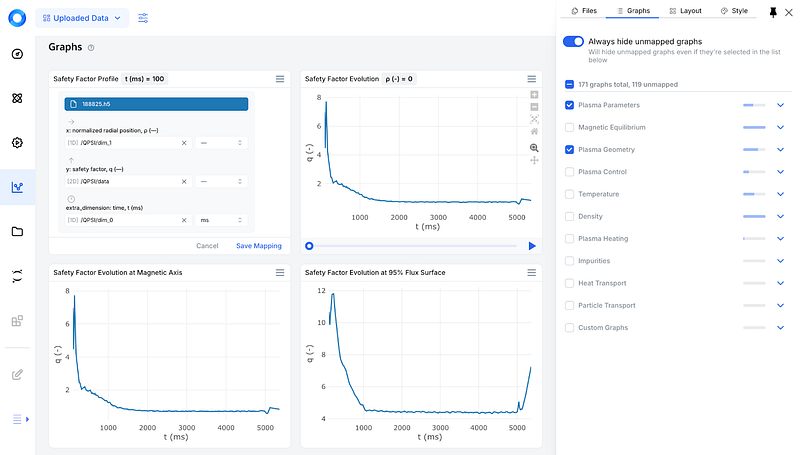Expand the sidebar with list arrow icon
The width and height of the screenshot is (800, 455).
click(20, 419)
